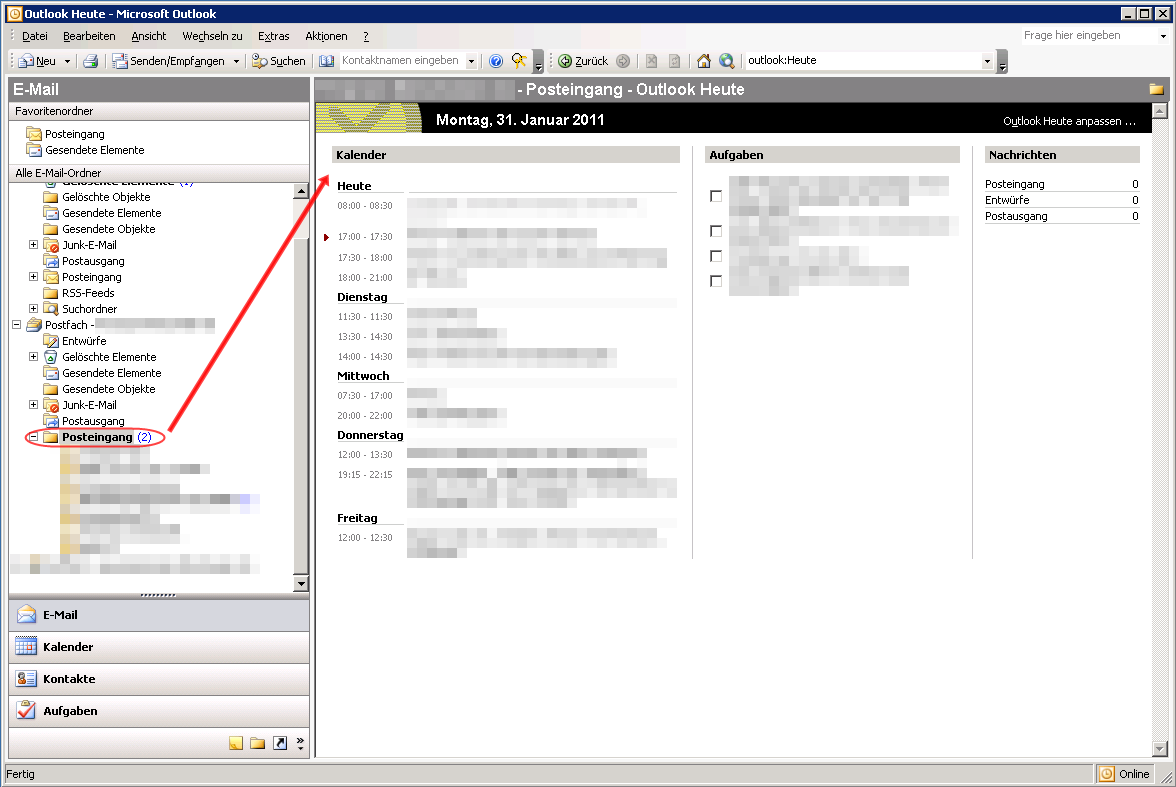
Task: Click the folder tree scrollbar down arrow
Action: (301, 584)
